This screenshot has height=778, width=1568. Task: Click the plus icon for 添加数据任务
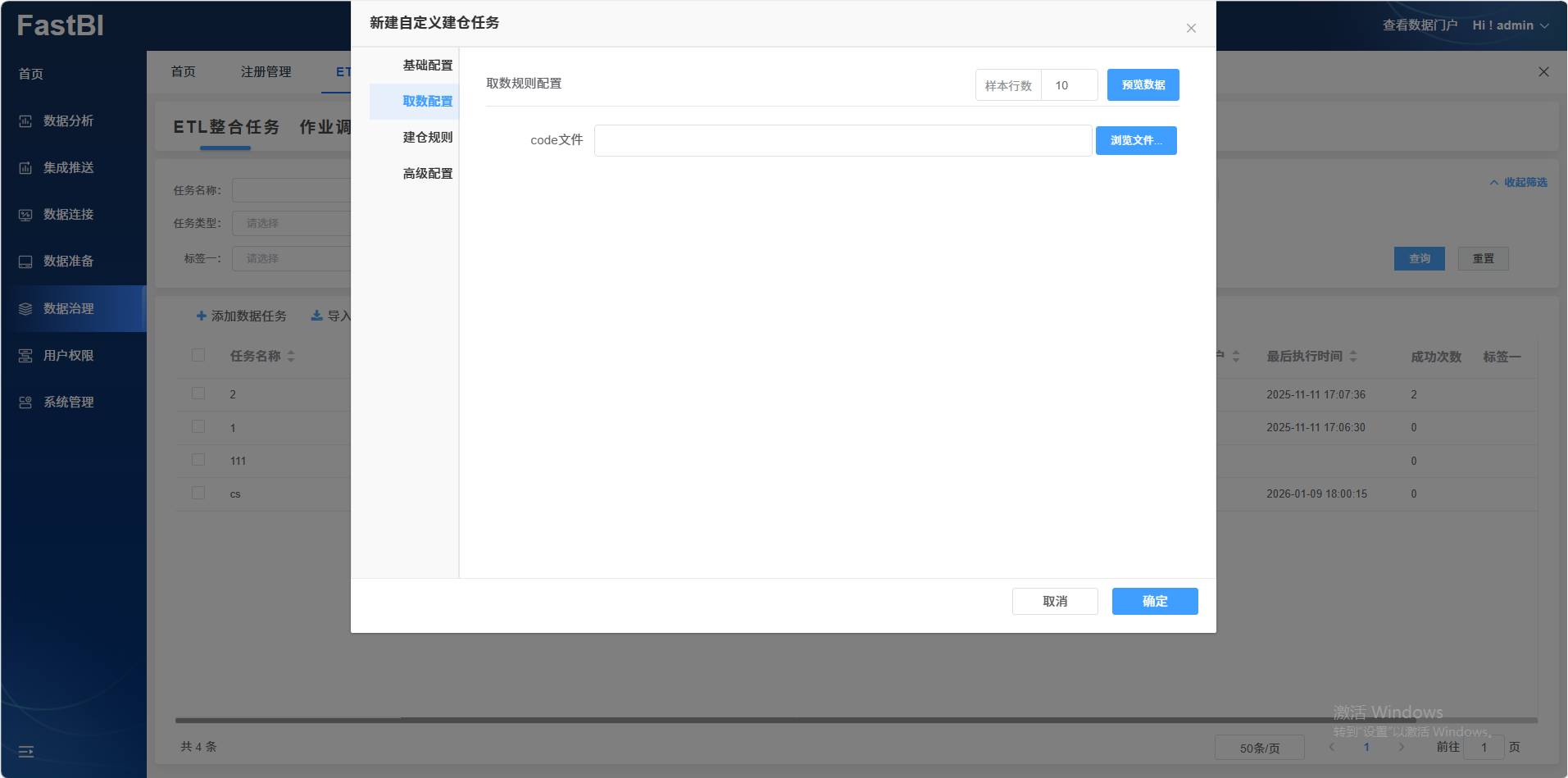[202, 316]
